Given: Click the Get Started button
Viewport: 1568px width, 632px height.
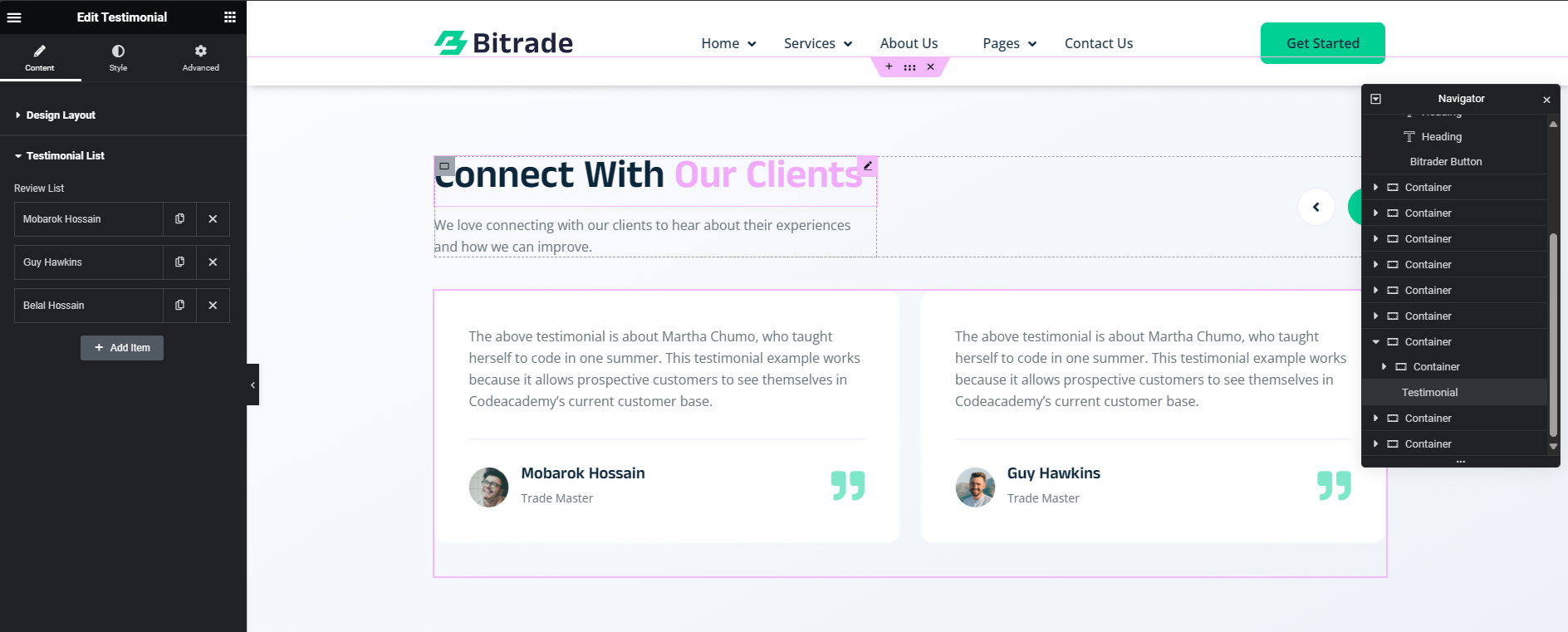Looking at the screenshot, I should pos(1322,43).
